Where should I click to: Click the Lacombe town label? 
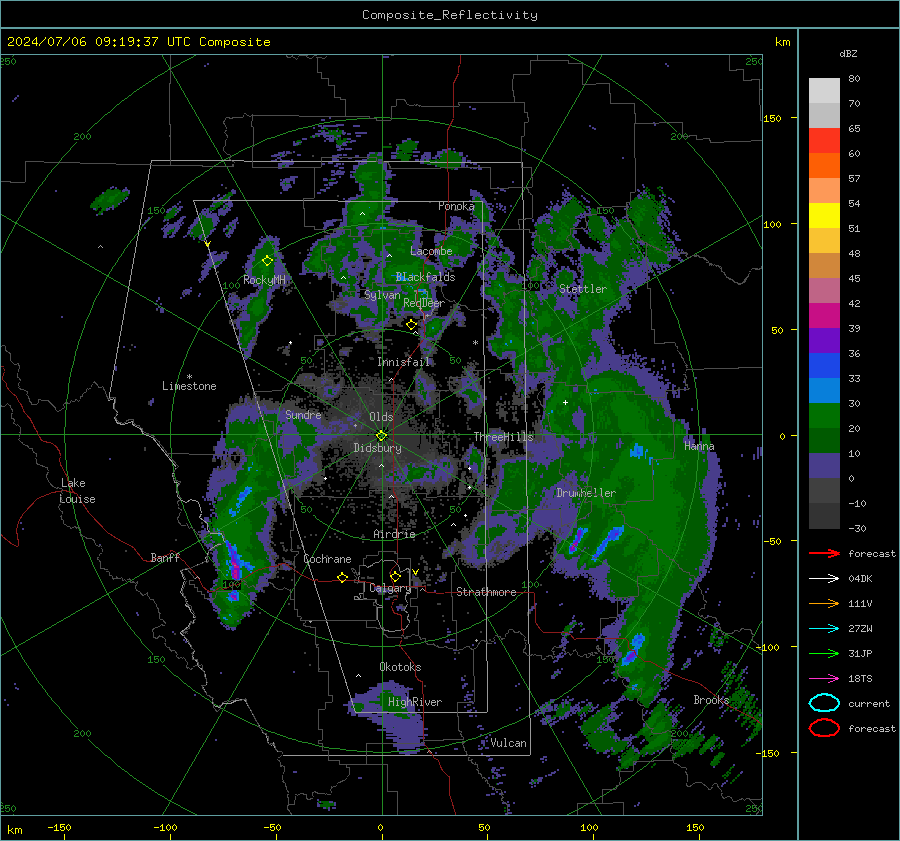point(431,251)
